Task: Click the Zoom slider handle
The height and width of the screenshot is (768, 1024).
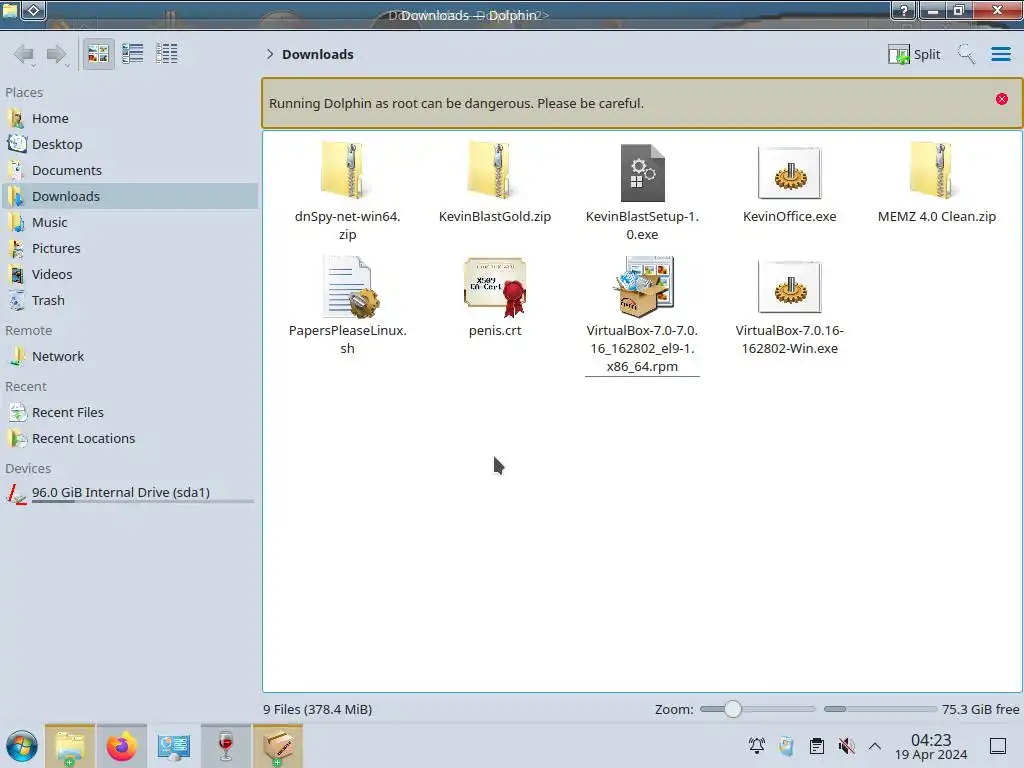Action: pos(733,709)
